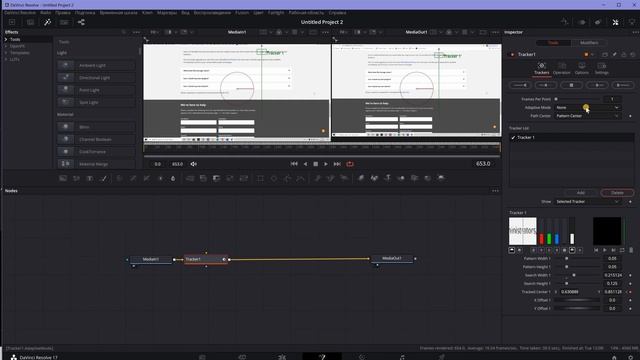Image resolution: width=640 pixels, height=360 pixels.
Task: Open the Fusion menu in menu bar
Action: point(242,13)
